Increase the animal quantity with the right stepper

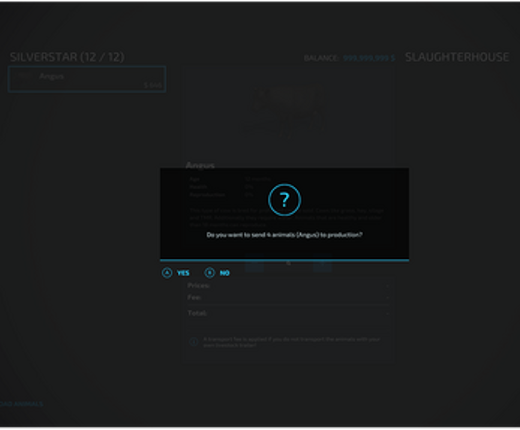tap(322, 263)
